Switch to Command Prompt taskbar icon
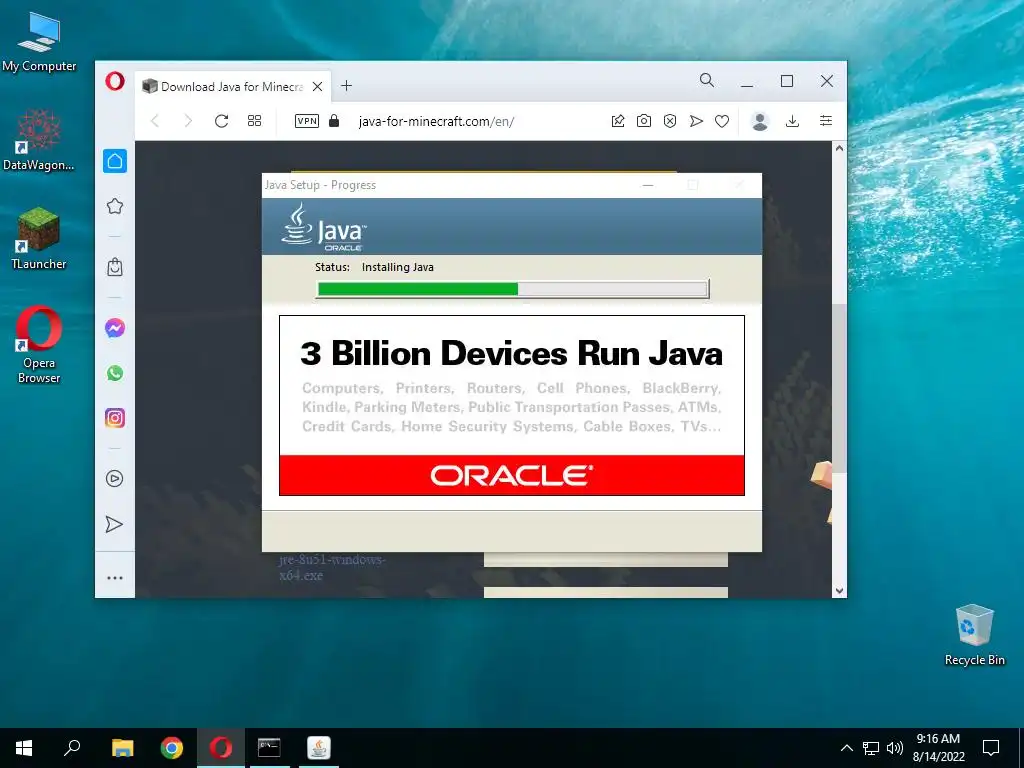 tap(269, 748)
